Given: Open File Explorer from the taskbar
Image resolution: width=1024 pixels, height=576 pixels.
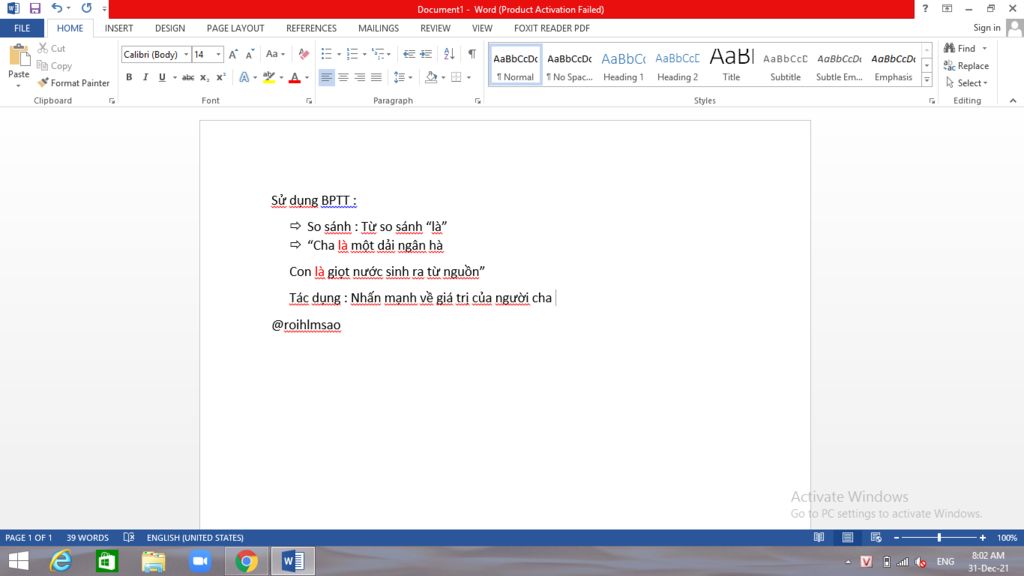Looking at the screenshot, I should (x=153, y=561).
